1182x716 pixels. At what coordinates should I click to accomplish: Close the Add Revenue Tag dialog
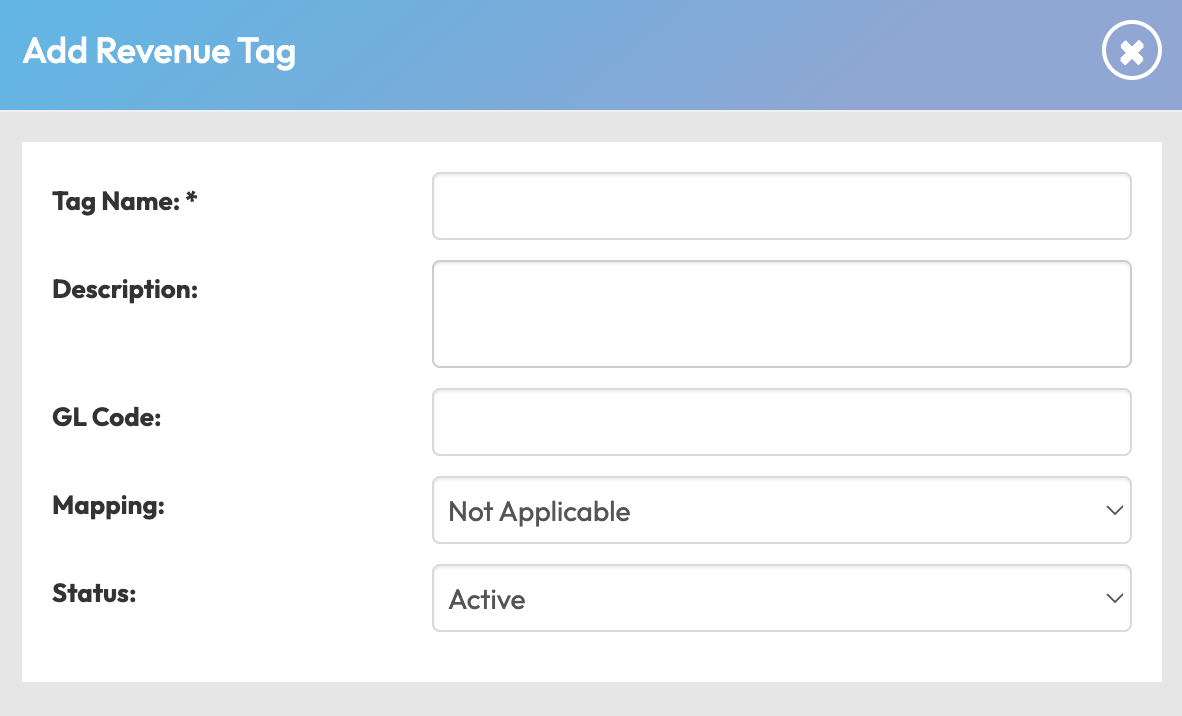click(1131, 52)
